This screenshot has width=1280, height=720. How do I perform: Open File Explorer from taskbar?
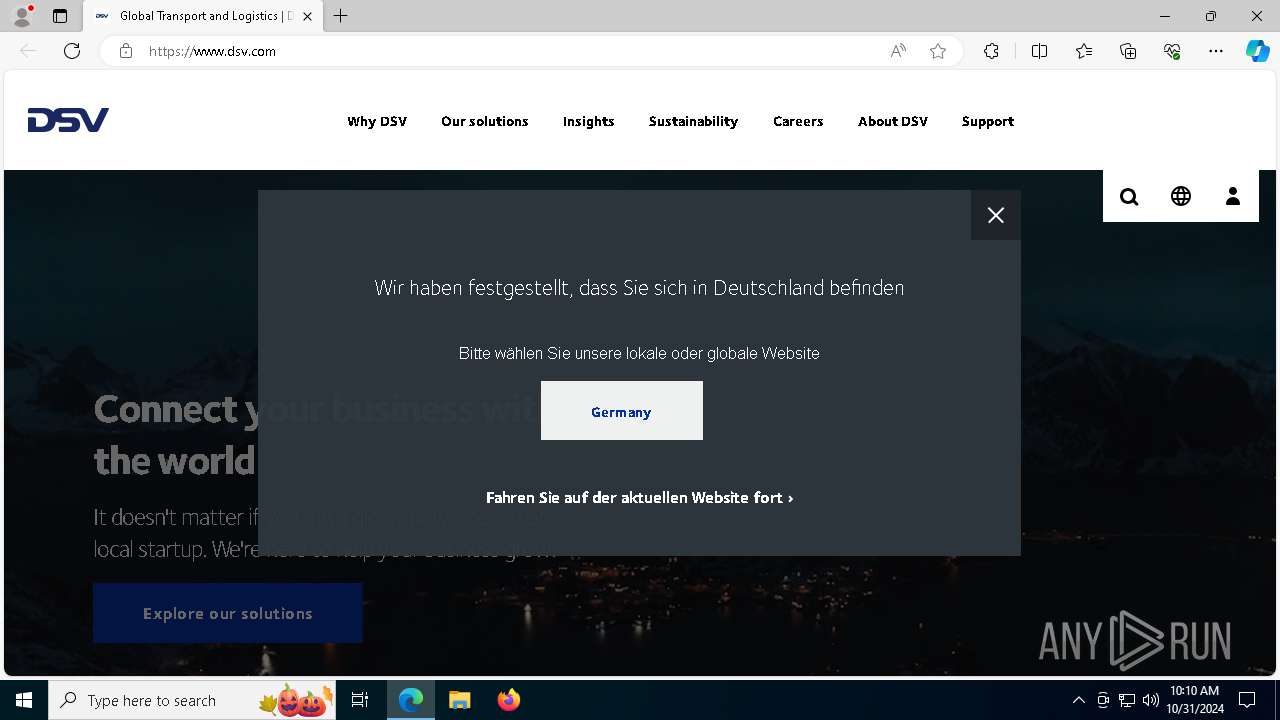[460, 700]
